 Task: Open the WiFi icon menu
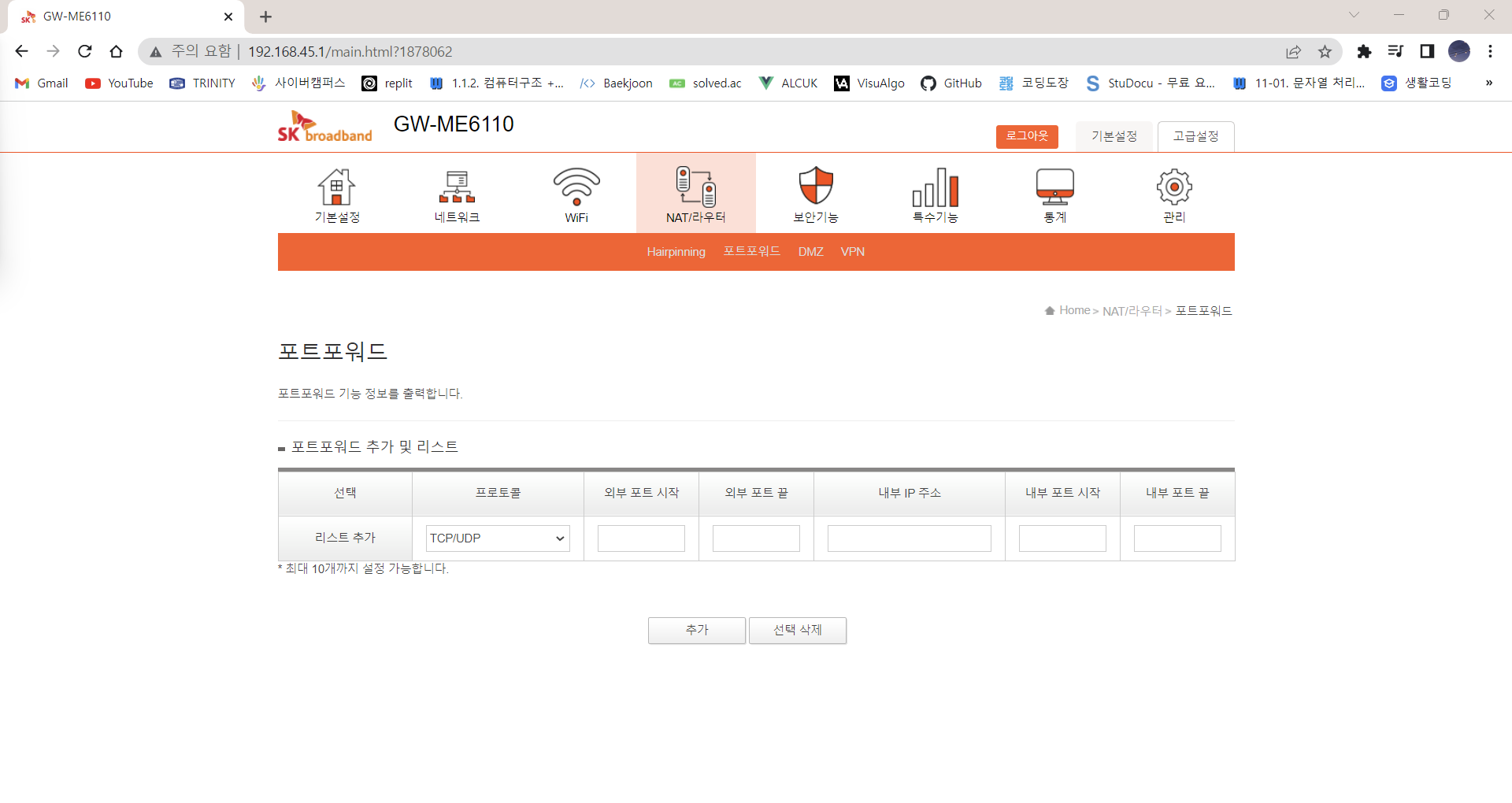(576, 195)
